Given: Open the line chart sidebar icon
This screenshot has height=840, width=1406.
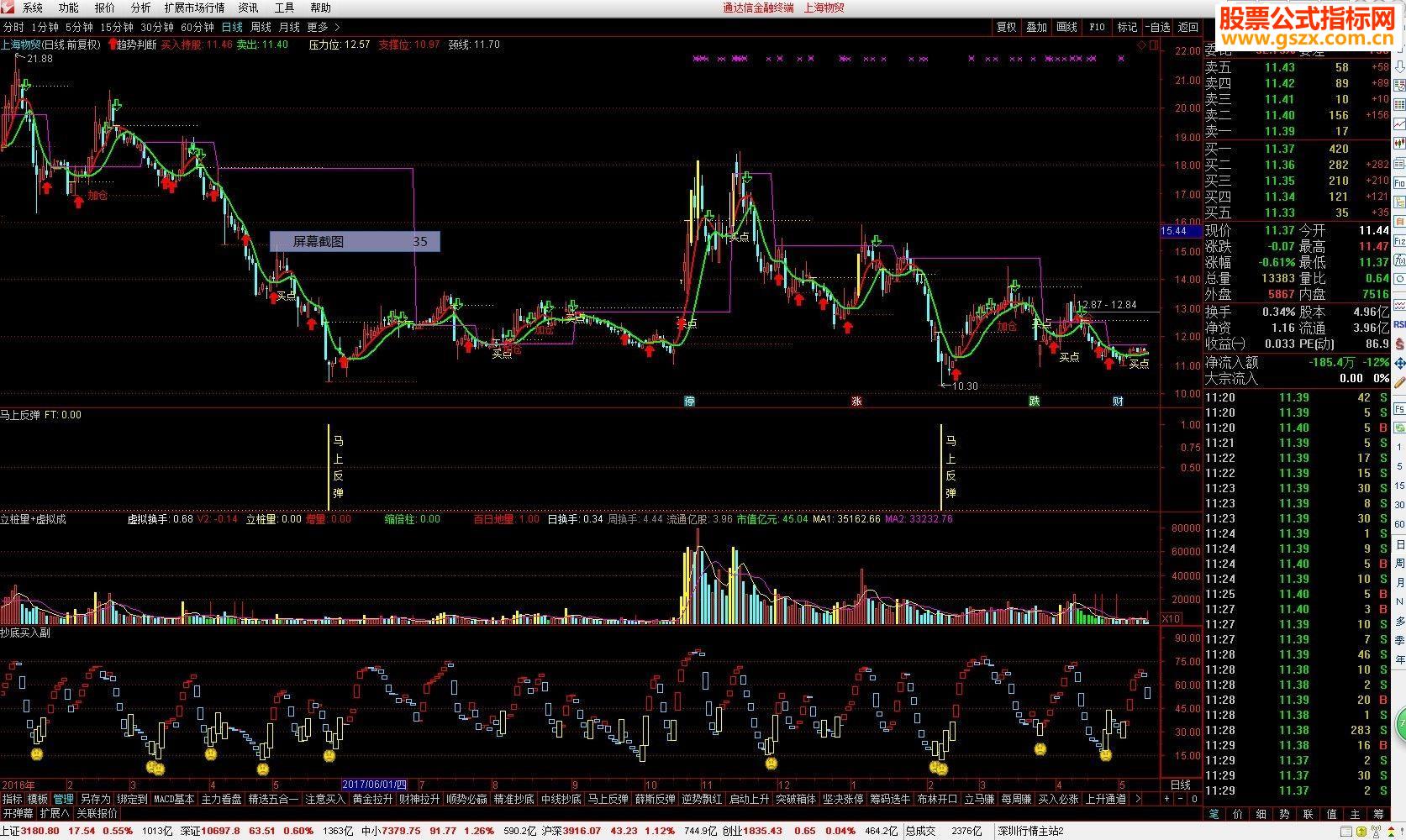Looking at the screenshot, I should [x=1399, y=123].
